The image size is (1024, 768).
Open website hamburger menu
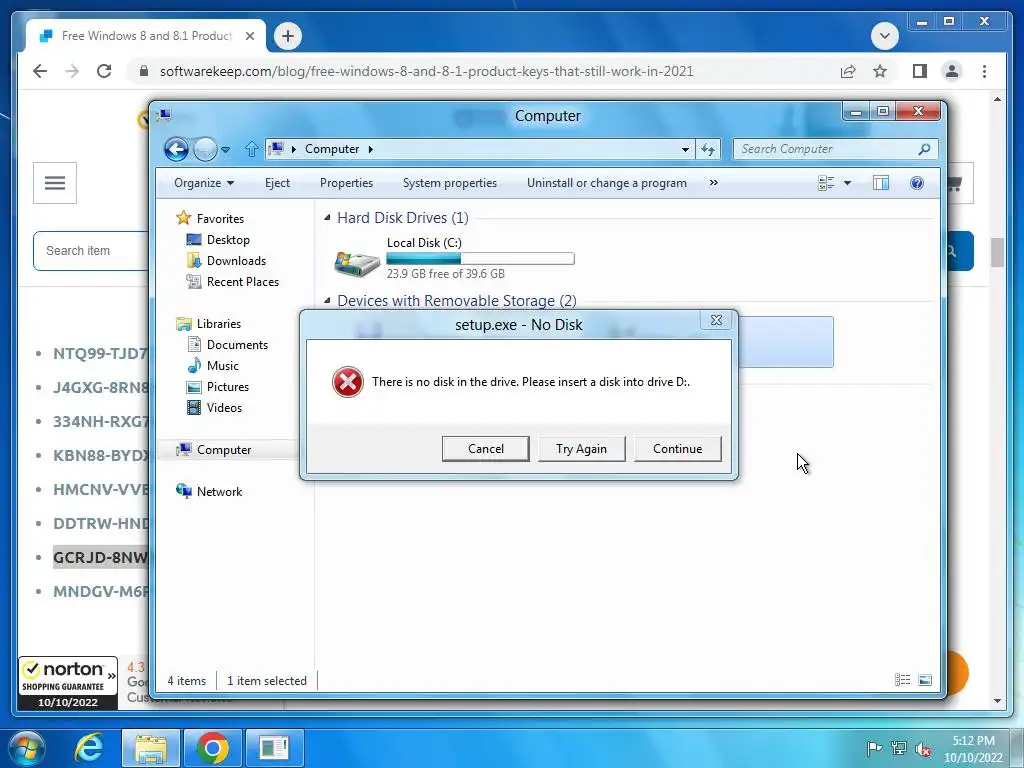[55, 183]
